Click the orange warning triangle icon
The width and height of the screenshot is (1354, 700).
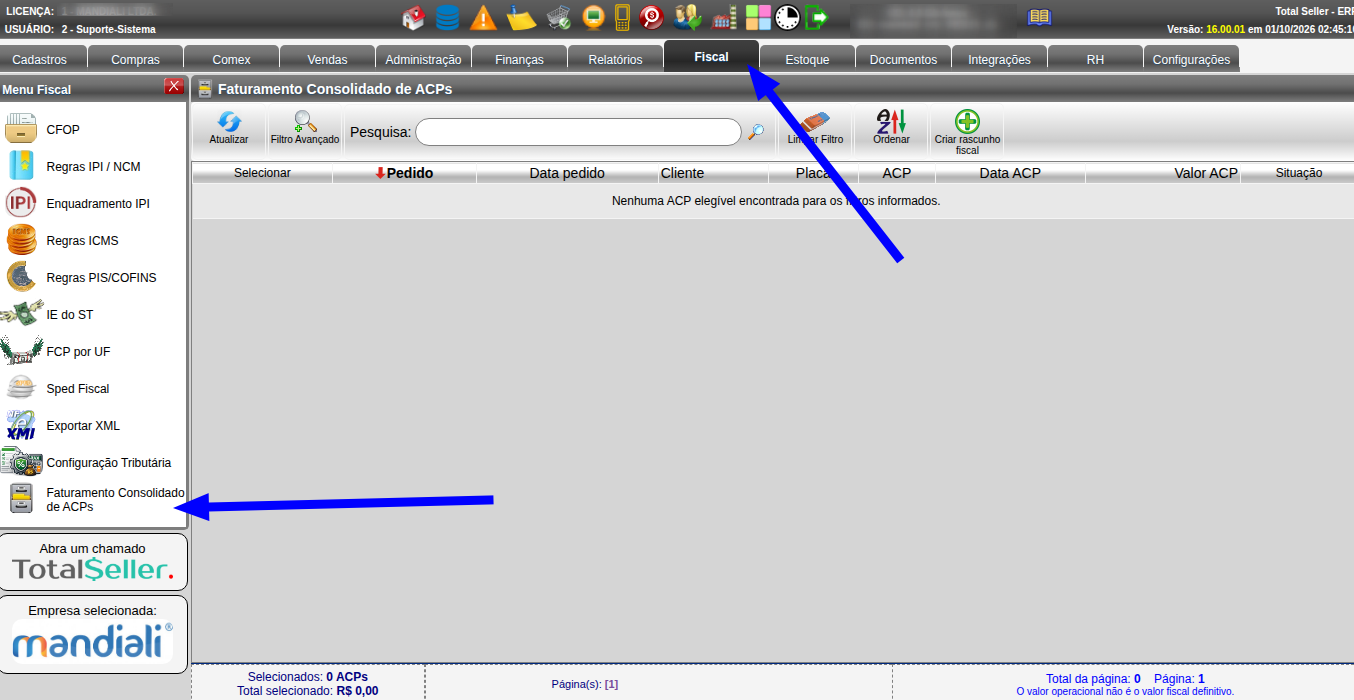coord(483,17)
